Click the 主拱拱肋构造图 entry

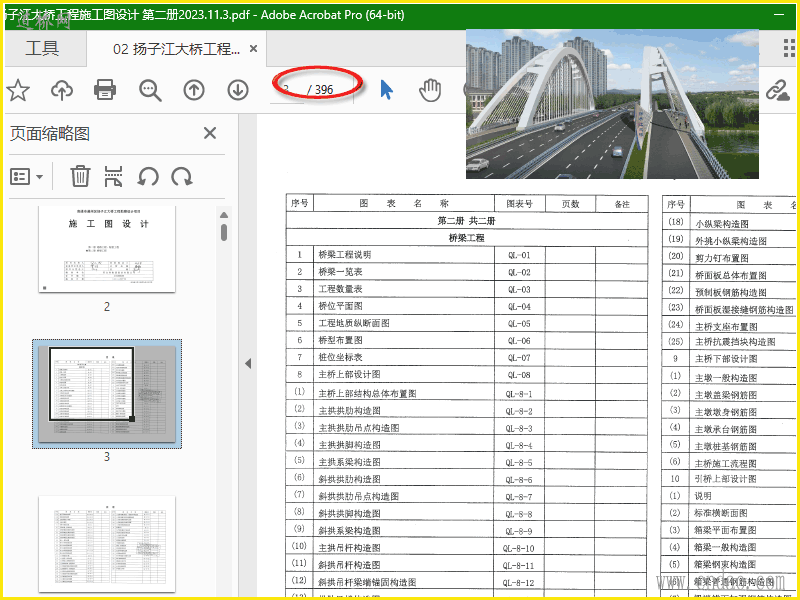point(349,411)
